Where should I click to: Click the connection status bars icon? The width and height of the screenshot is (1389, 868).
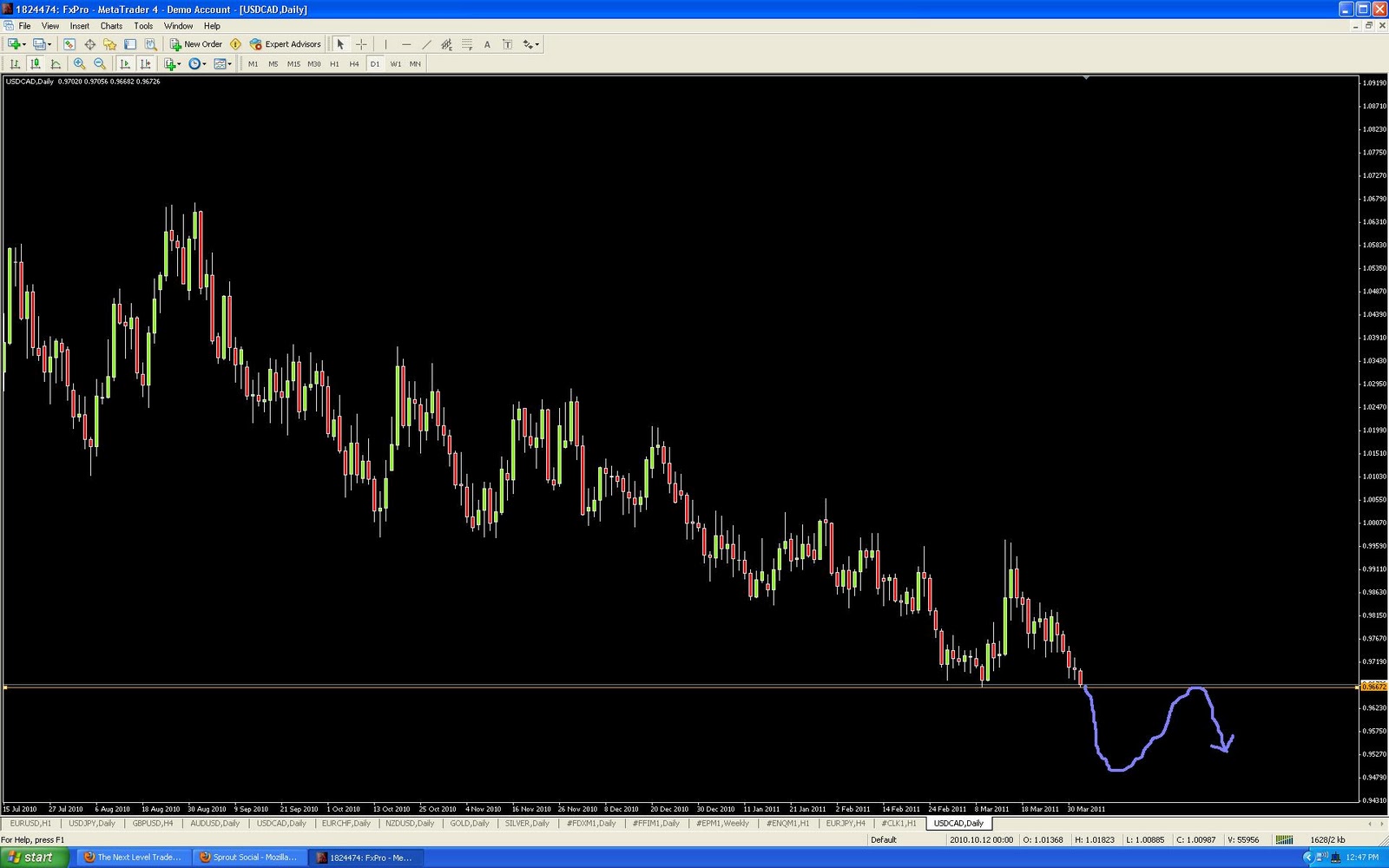pyautogui.click(x=1284, y=839)
